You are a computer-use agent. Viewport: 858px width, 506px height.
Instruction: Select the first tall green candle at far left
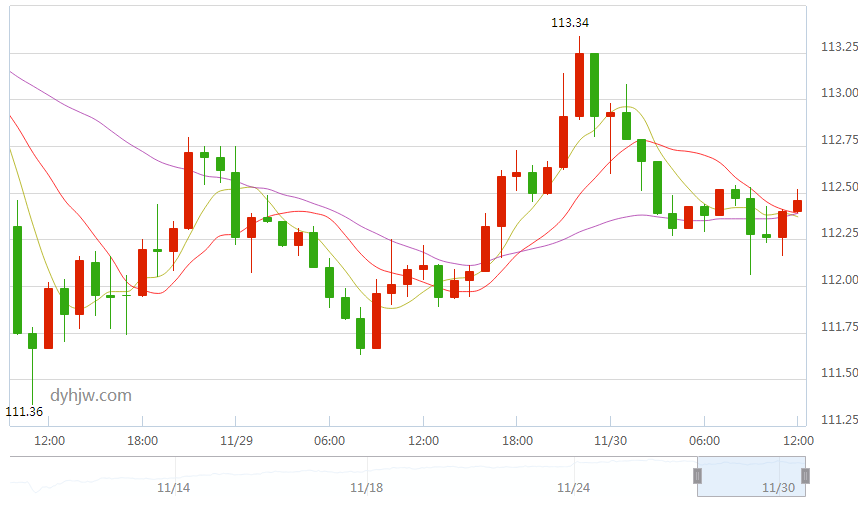(18, 280)
